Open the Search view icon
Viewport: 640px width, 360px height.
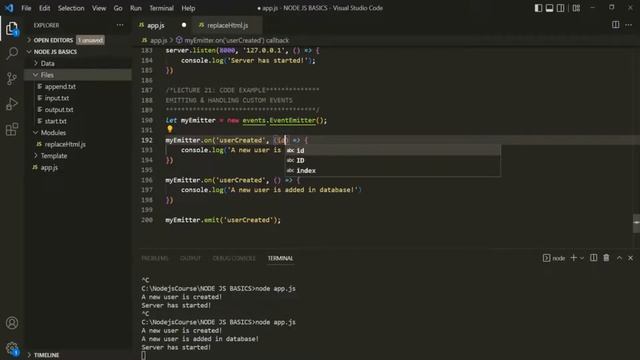pyautogui.click(x=12, y=53)
